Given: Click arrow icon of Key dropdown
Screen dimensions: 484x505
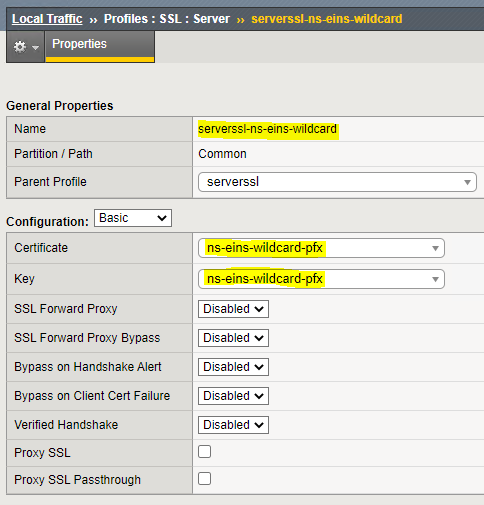Looking at the screenshot, I should 435,279.
